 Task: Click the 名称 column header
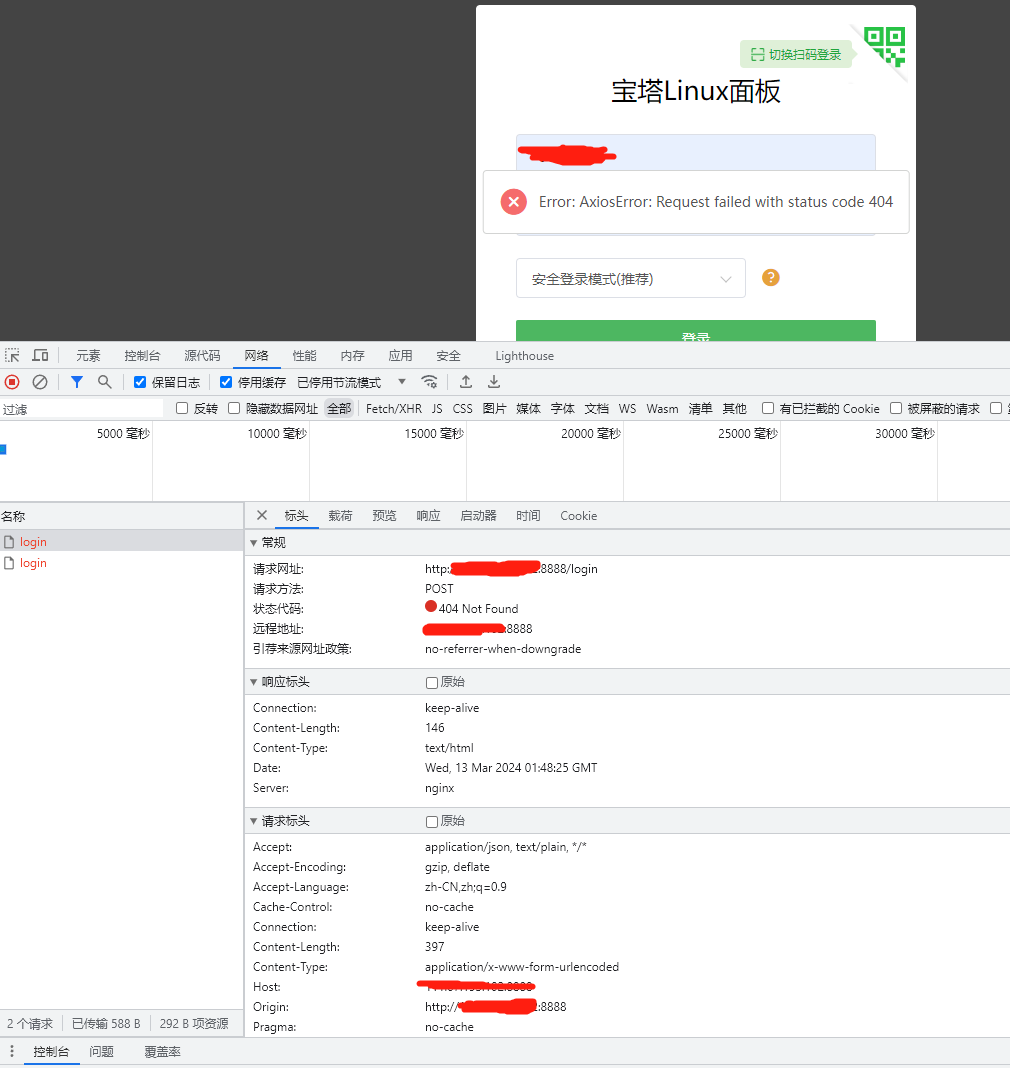tap(122, 516)
